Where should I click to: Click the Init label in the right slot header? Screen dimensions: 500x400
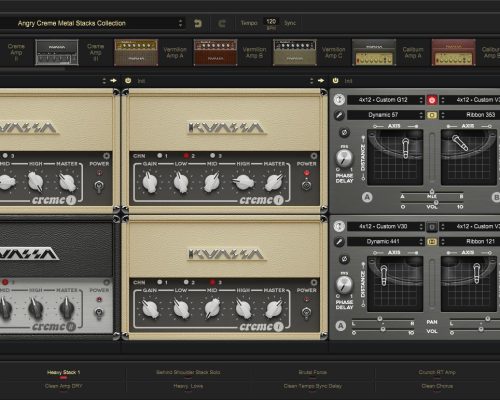(x=348, y=81)
